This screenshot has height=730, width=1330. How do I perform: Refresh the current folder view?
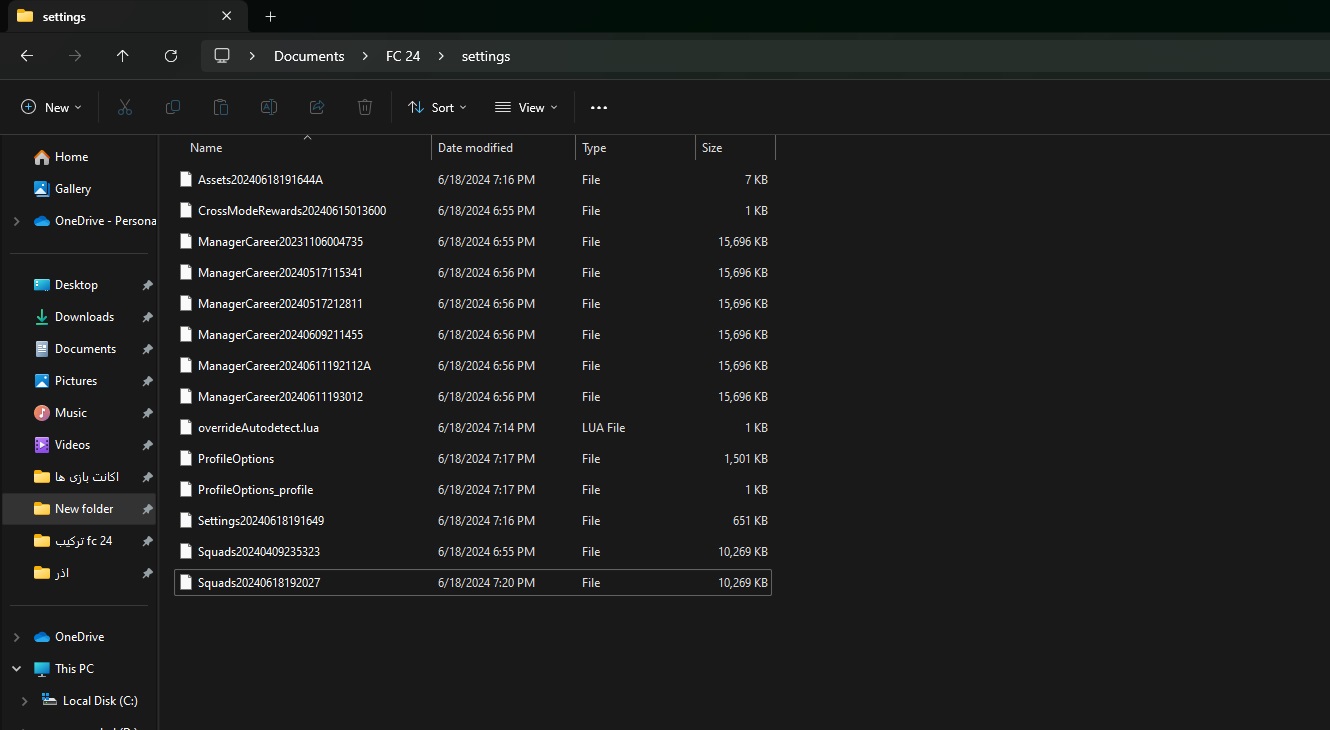171,56
